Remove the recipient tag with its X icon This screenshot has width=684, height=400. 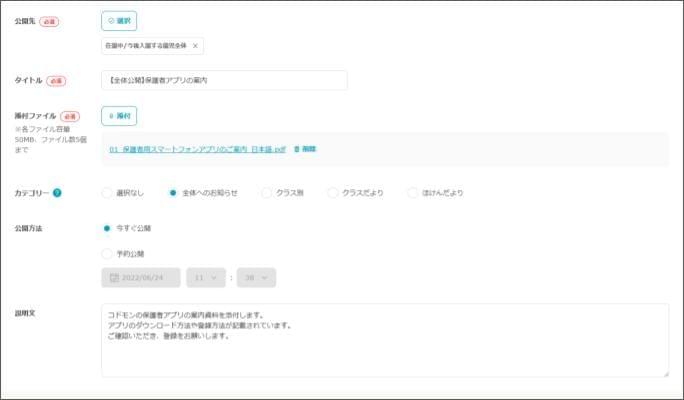click(x=196, y=46)
